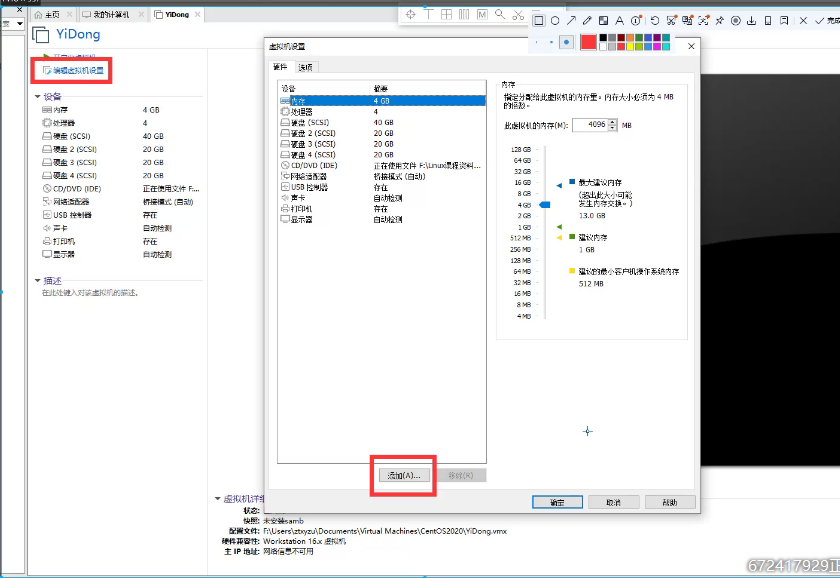The height and width of the screenshot is (578, 840).
Task: Select the mosaic blur tool
Action: [603, 21]
